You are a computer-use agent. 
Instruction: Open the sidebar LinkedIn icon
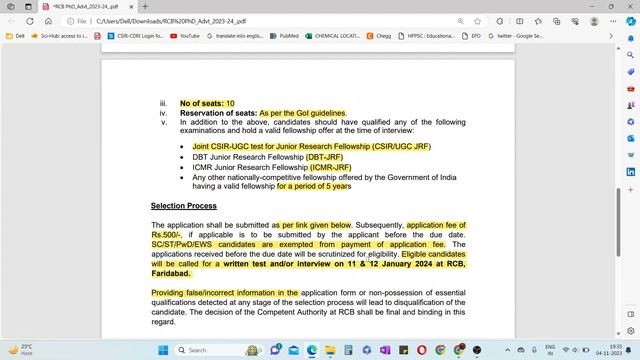click(631, 172)
